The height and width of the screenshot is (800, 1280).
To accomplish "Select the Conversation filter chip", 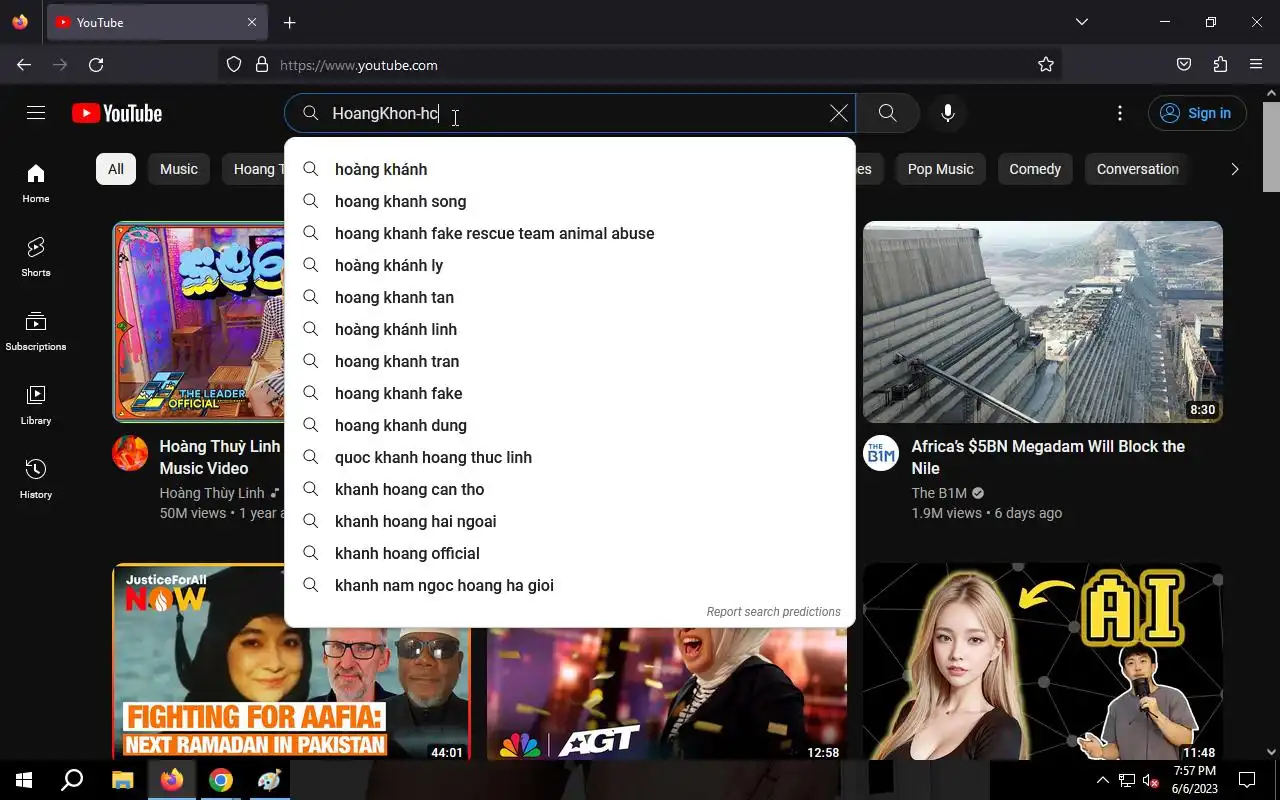I will 1138,169.
